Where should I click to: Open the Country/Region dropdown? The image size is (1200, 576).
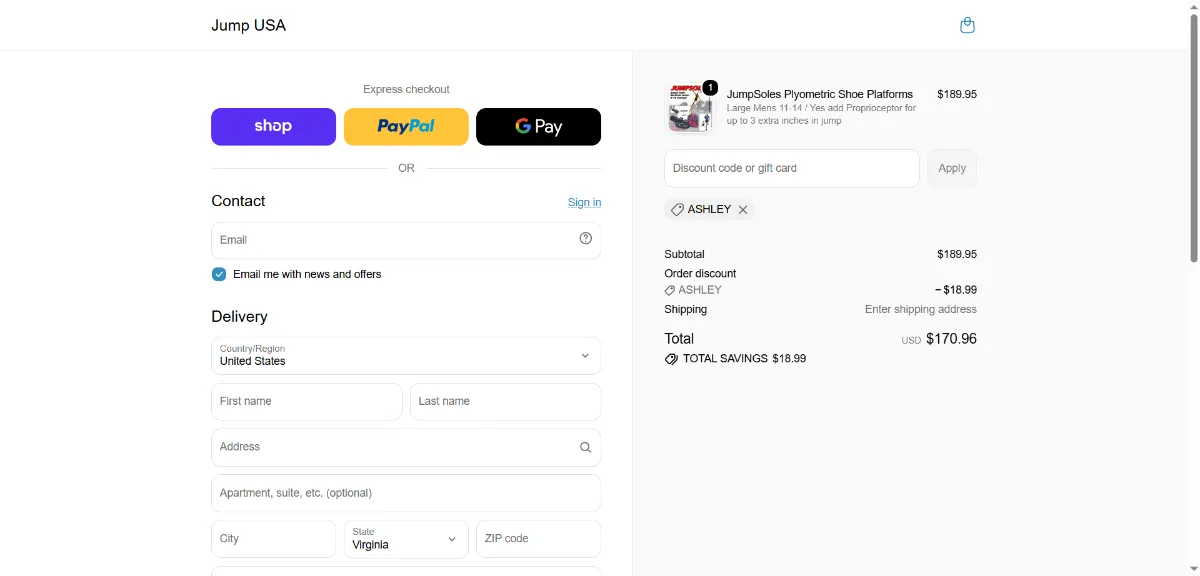click(x=406, y=356)
